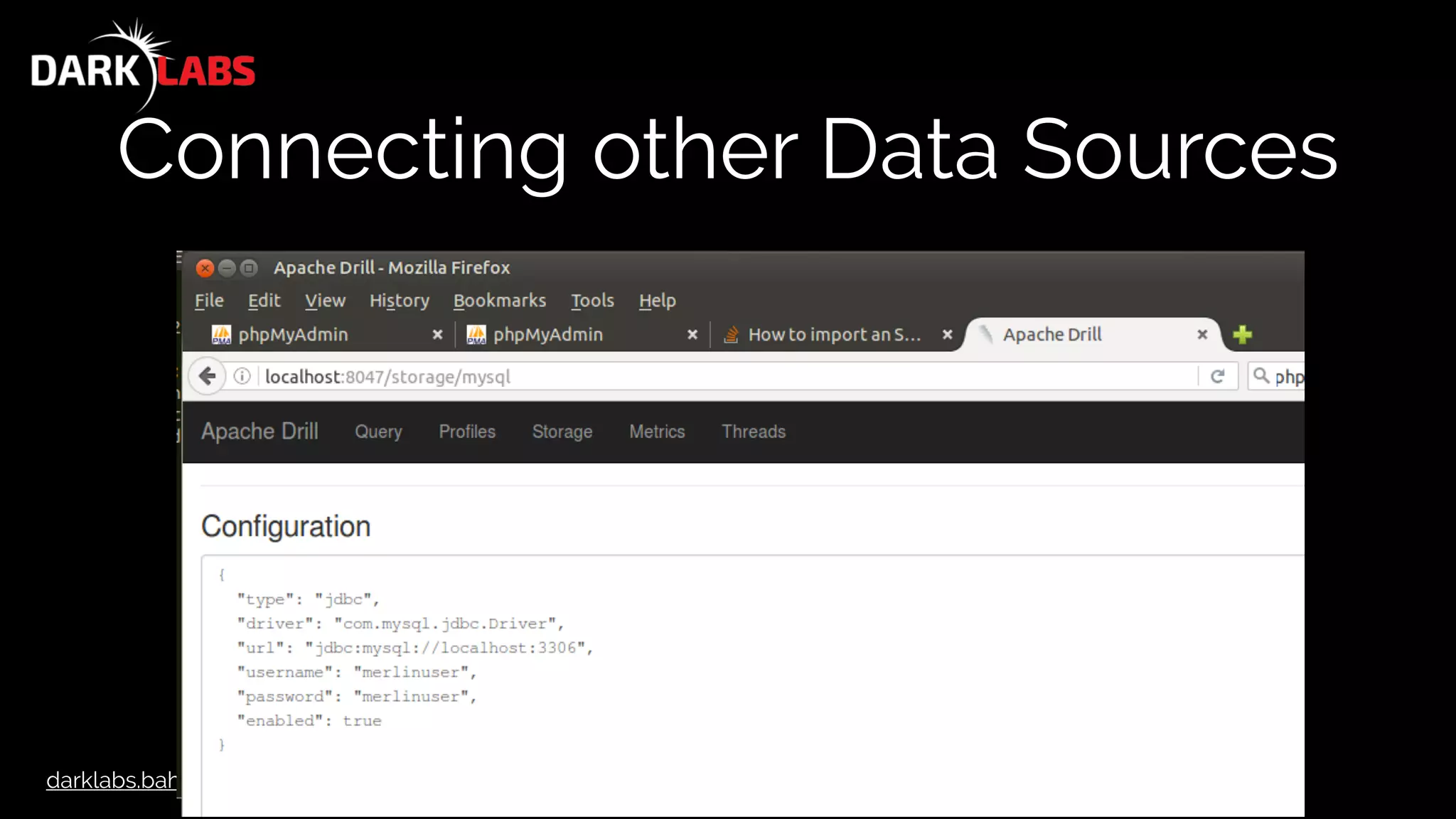Click the Configuration heading
Image resolution: width=1456 pixels, height=819 pixels.
(286, 526)
